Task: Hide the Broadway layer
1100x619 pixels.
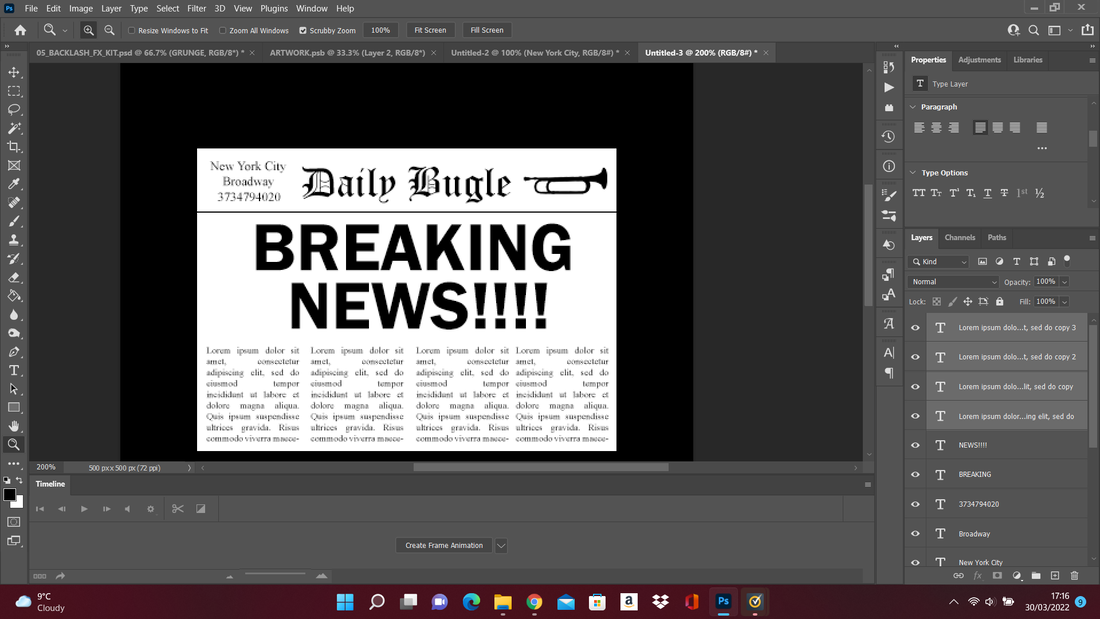Action: [x=915, y=533]
